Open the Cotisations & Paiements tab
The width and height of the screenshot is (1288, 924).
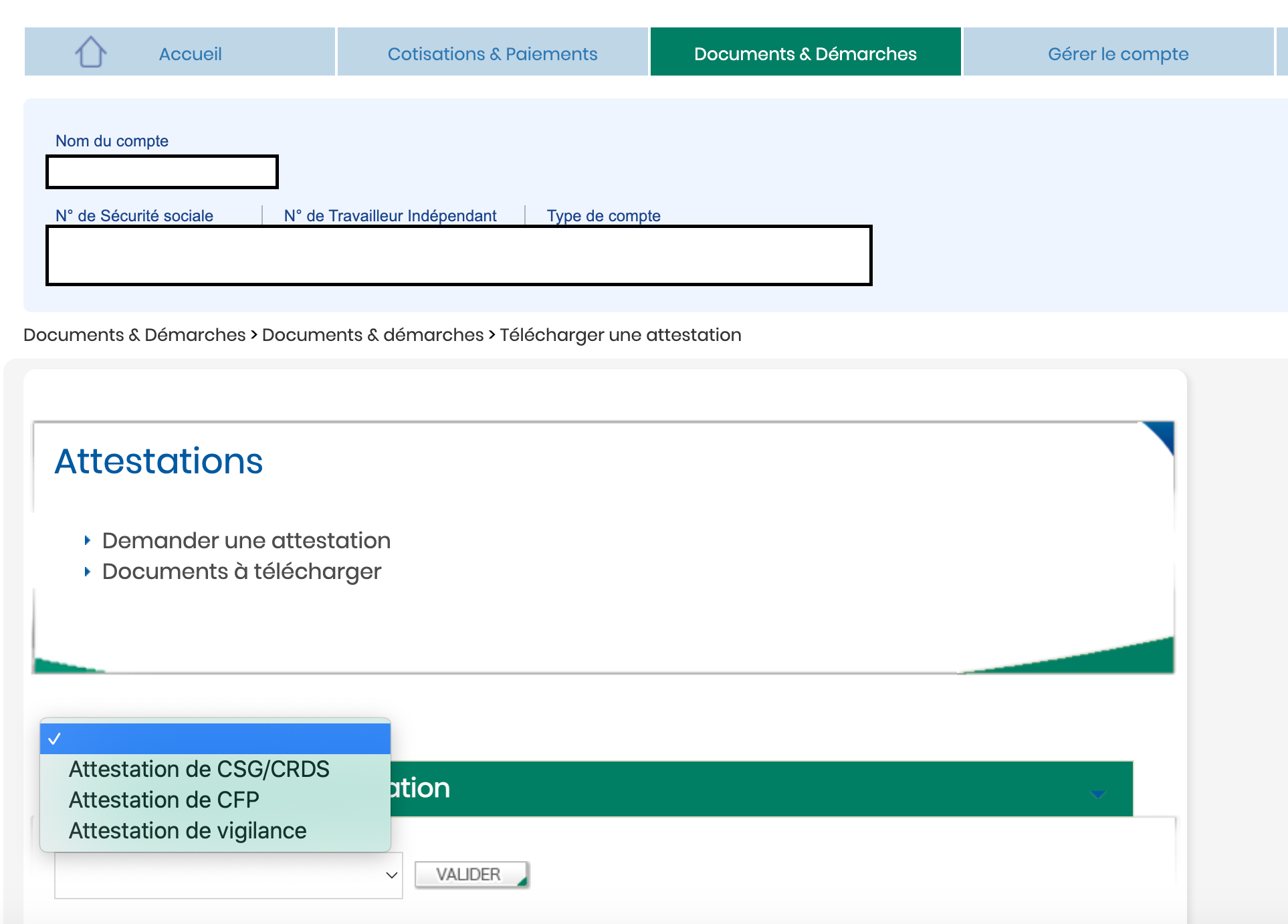(492, 53)
